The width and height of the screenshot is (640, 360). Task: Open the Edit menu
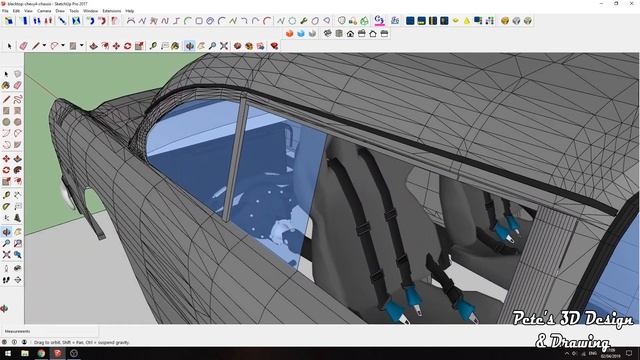click(16, 11)
